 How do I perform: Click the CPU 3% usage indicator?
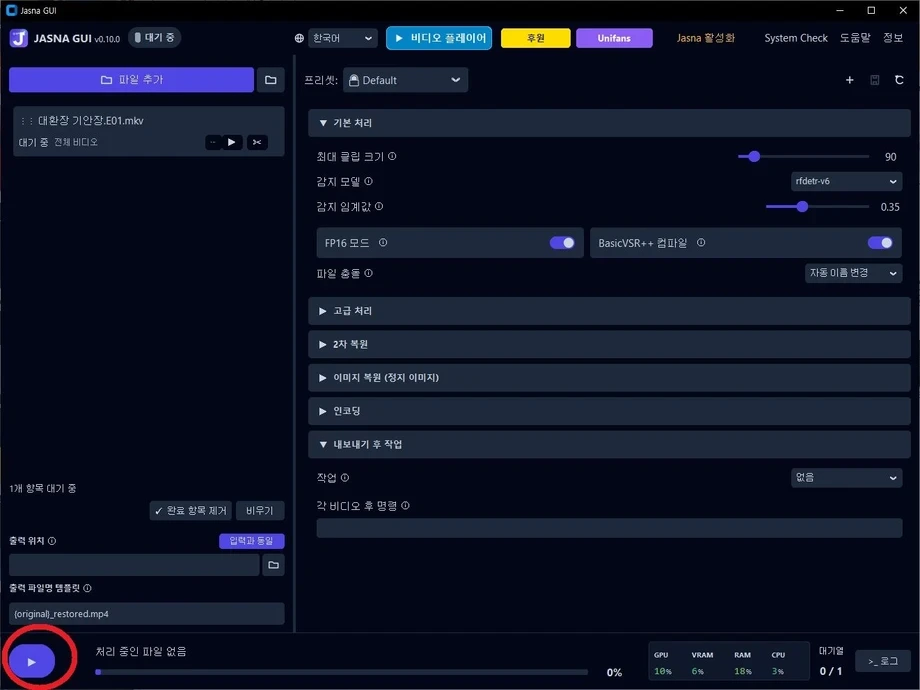tap(778, 663)
